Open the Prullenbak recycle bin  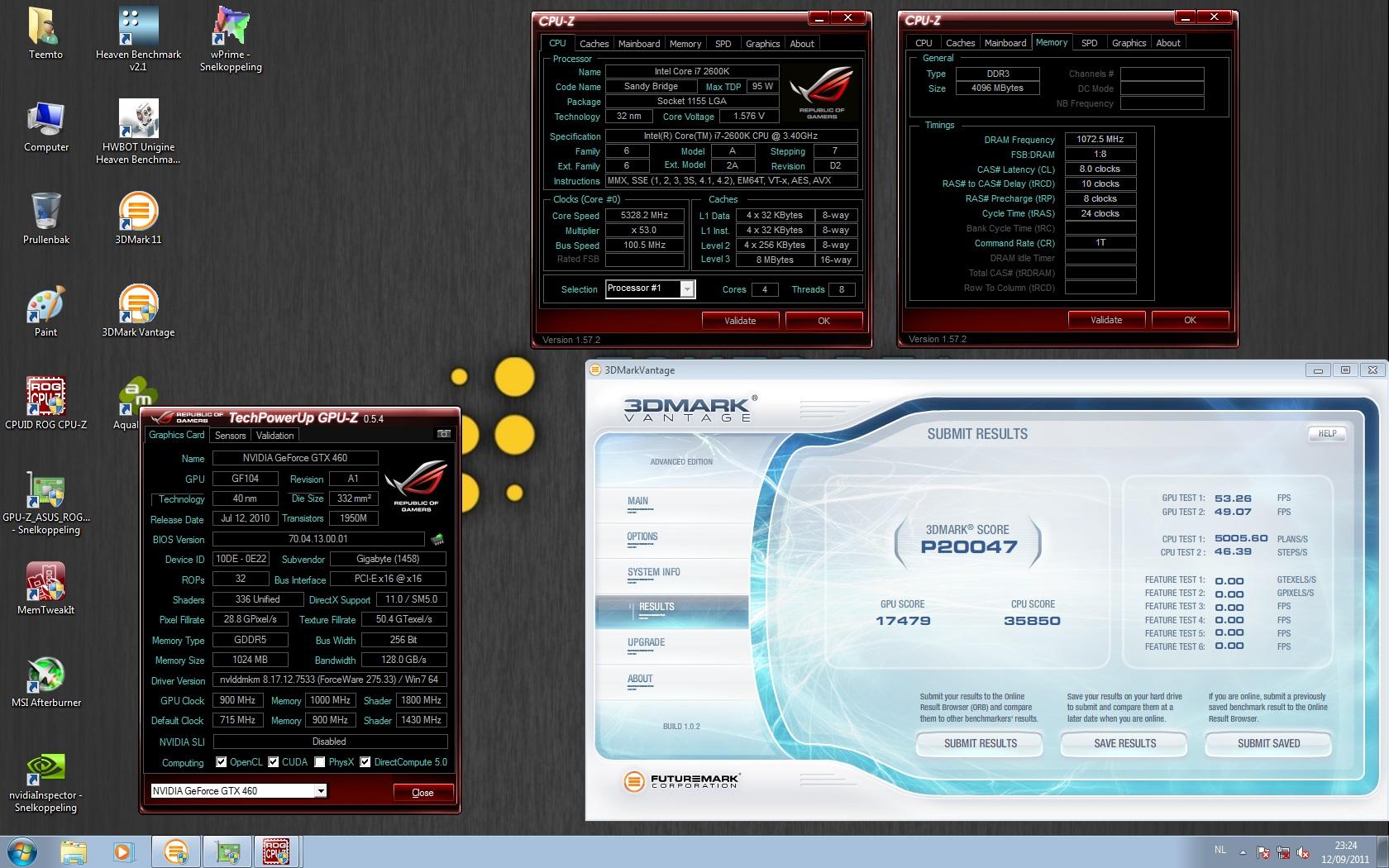45,219
